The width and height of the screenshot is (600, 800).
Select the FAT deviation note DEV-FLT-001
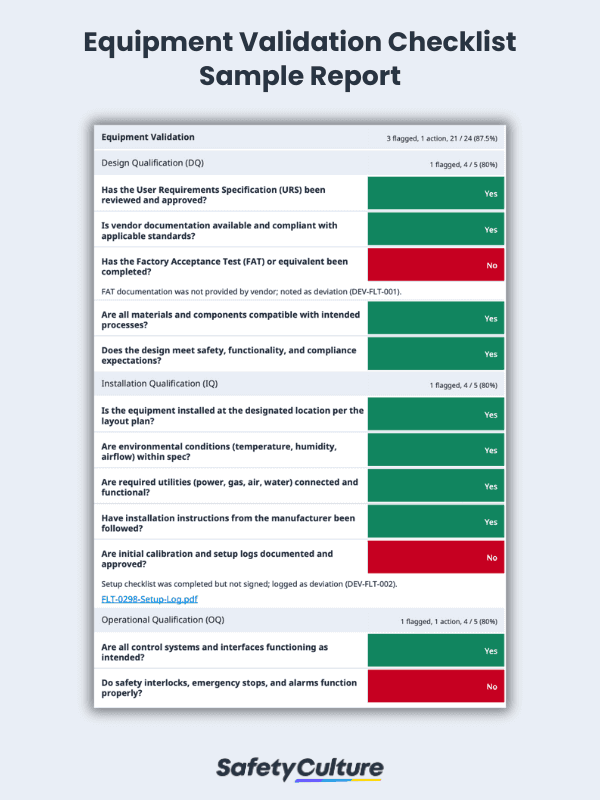click(258, 291)
